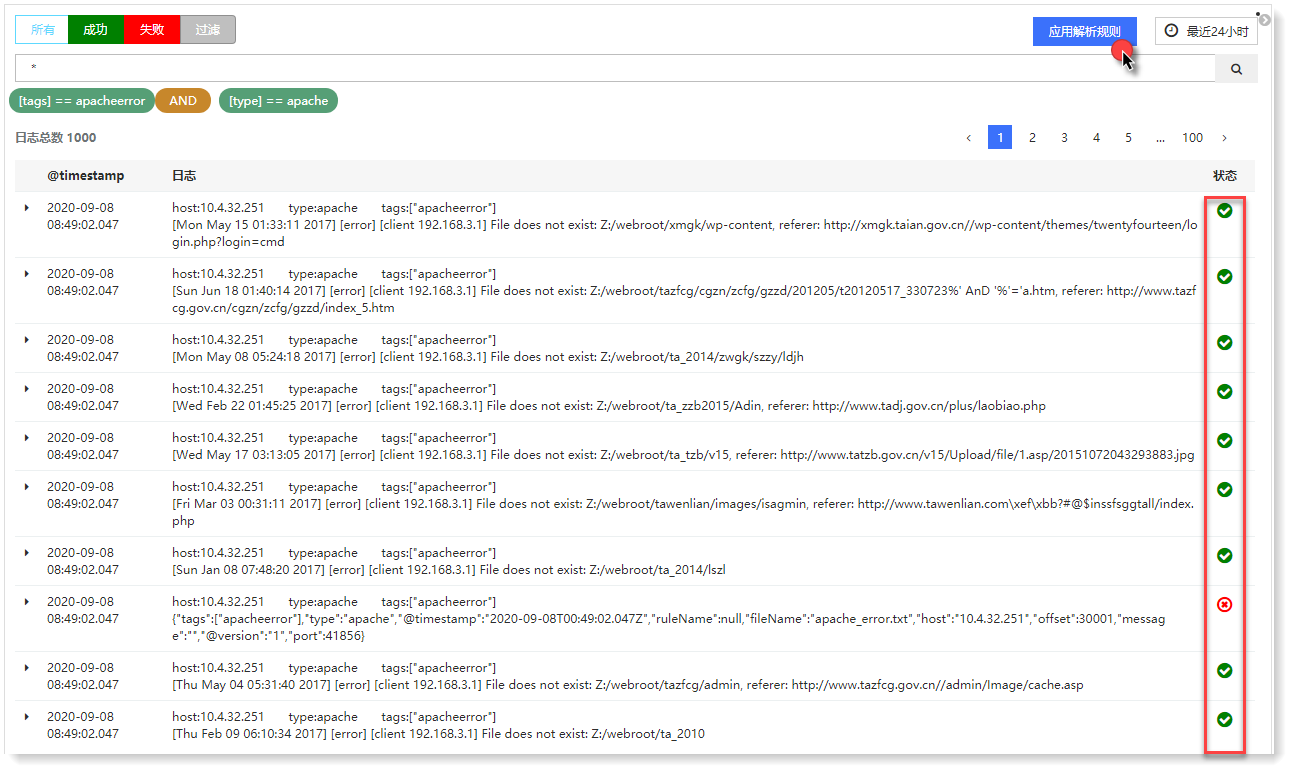Click the 日志 column header
This screenshot has height=774, width=1294.
pos(184,176)
